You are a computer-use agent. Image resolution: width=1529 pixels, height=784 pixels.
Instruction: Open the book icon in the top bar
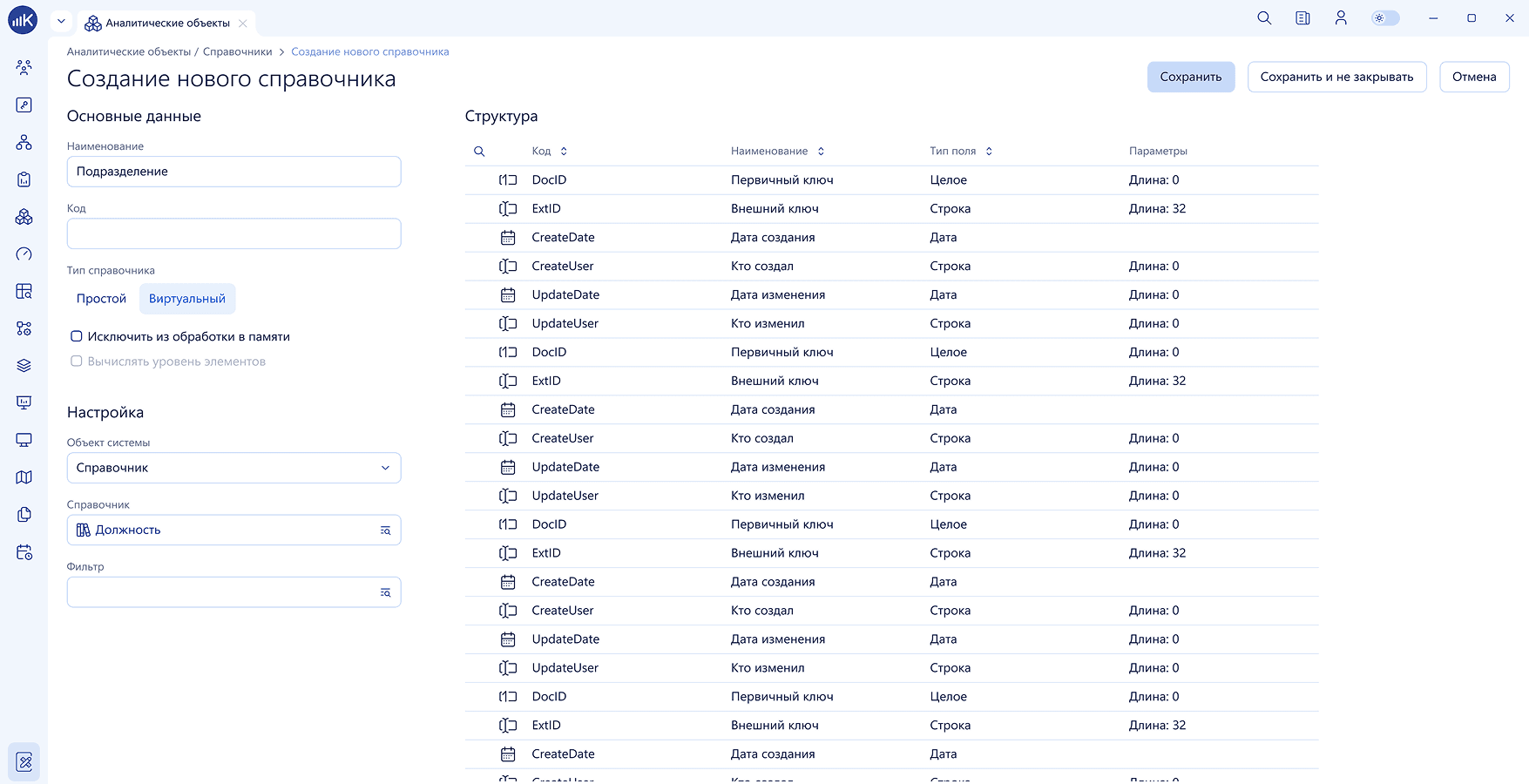tap(1302, 18)
